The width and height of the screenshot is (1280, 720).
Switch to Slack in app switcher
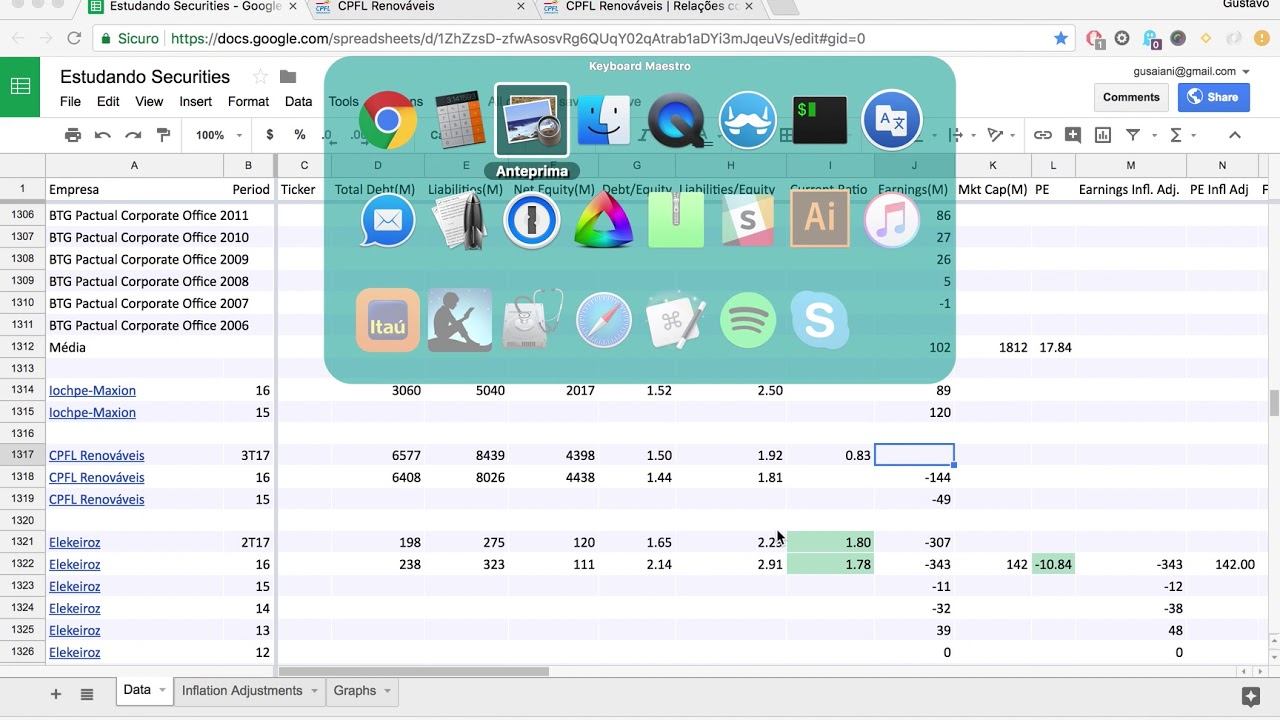[748, 220]
